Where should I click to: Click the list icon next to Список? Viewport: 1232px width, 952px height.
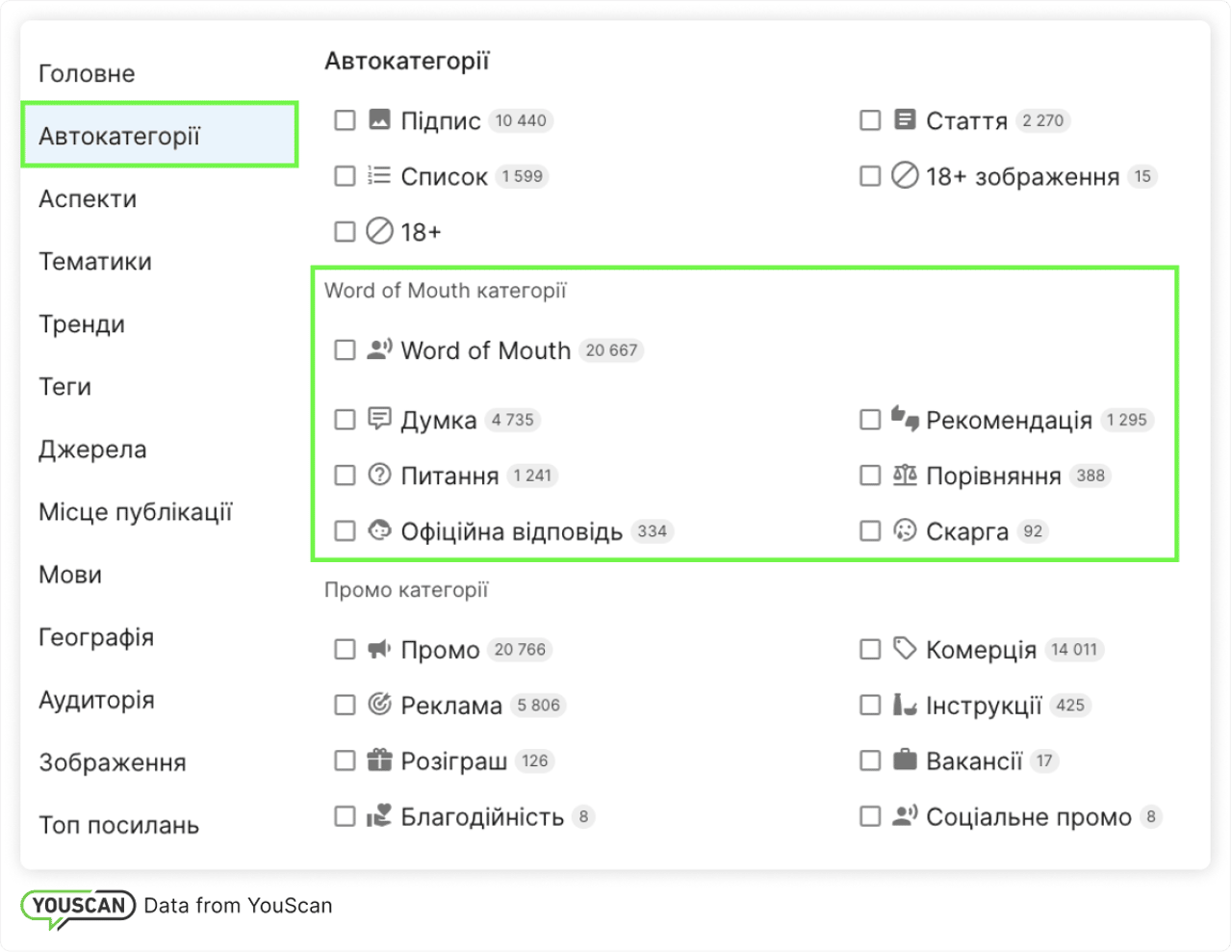tap(379, 175)
